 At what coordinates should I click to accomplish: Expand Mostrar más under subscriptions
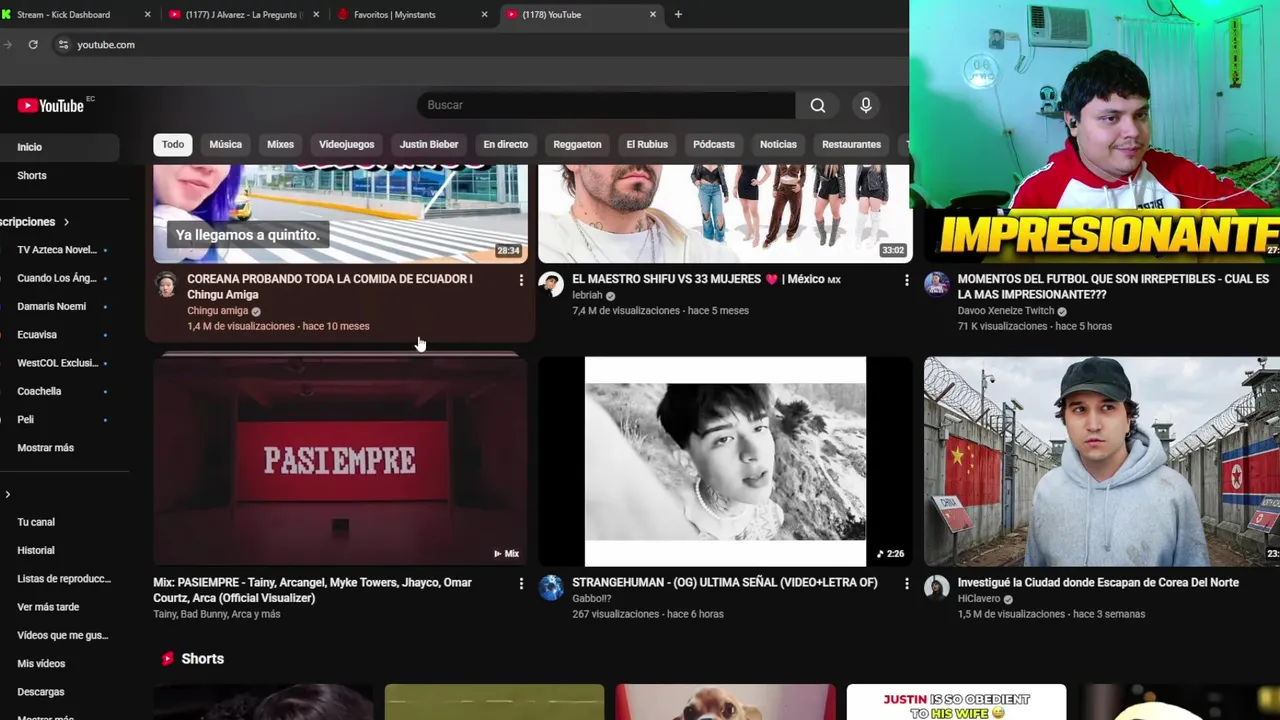coord(45,448)
